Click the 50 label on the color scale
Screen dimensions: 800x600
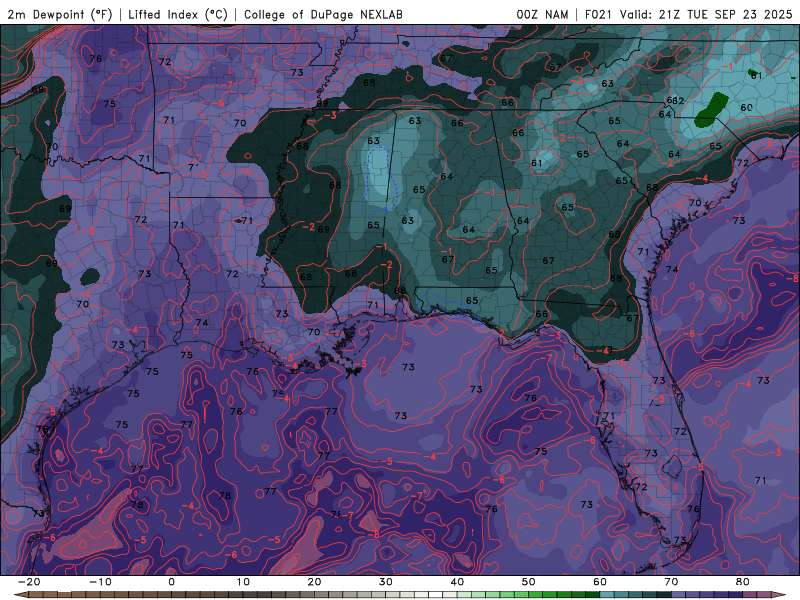pyautogui.click(x=529, y=582)
